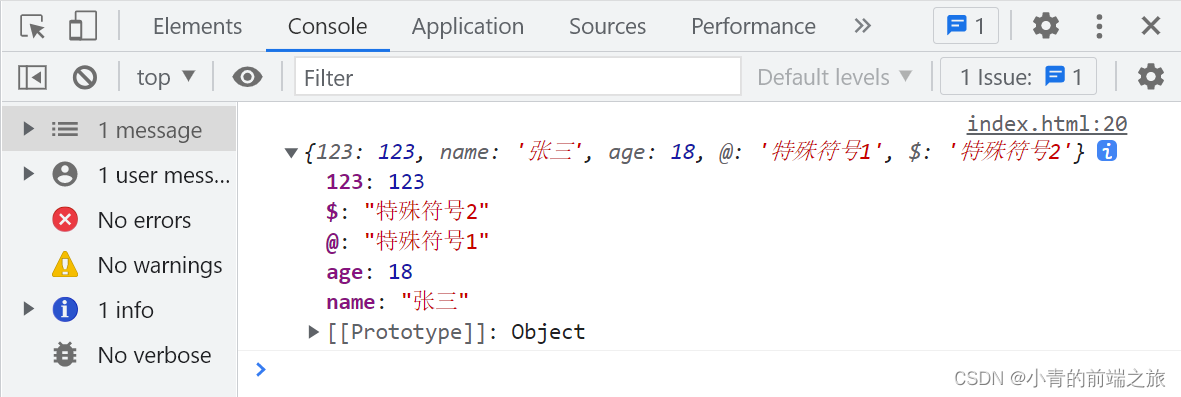
Task: Activate the inspect element picker
Action: pos(32,26)
